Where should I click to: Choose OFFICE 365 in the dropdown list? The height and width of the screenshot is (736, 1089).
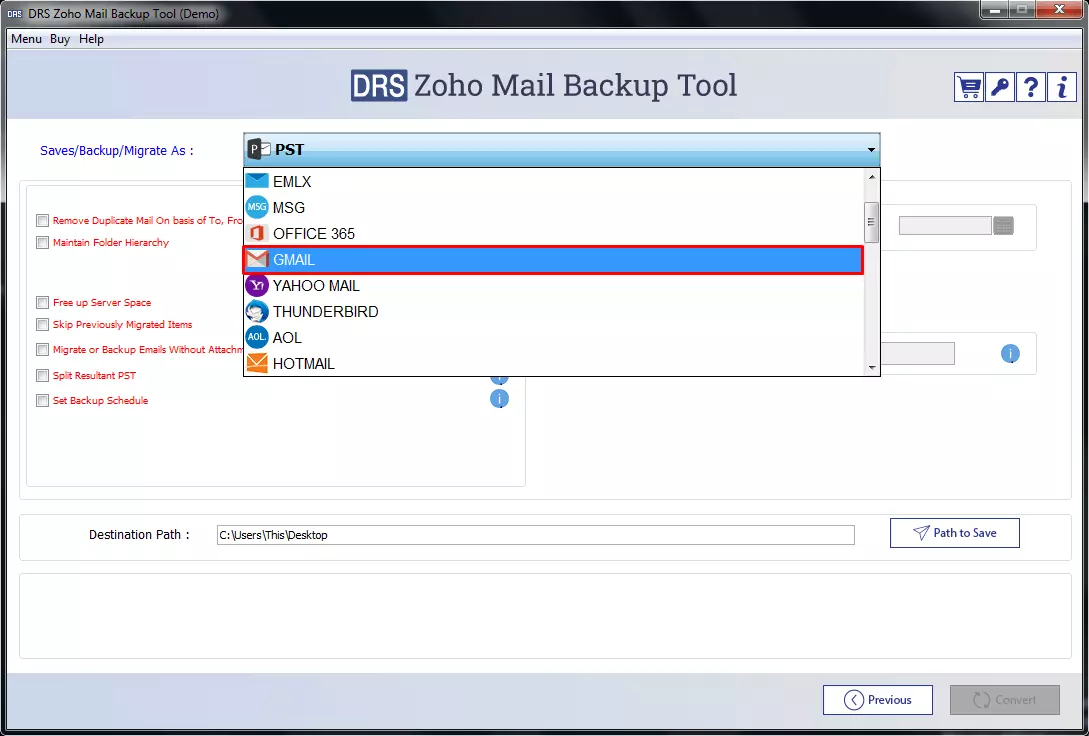554,234
